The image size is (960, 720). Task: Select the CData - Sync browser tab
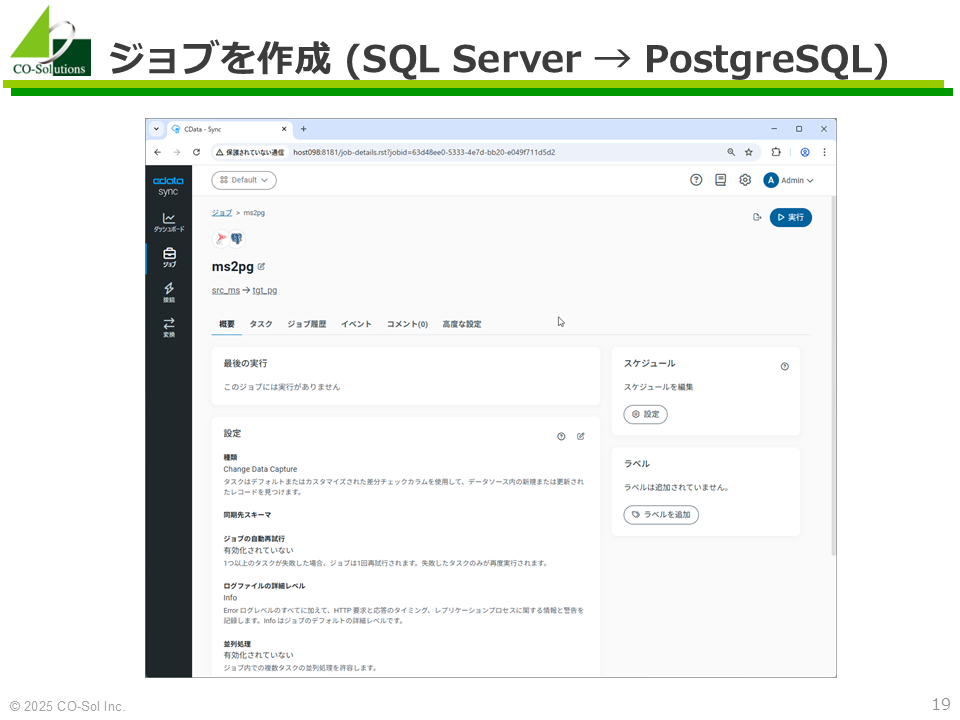point(230,129)
